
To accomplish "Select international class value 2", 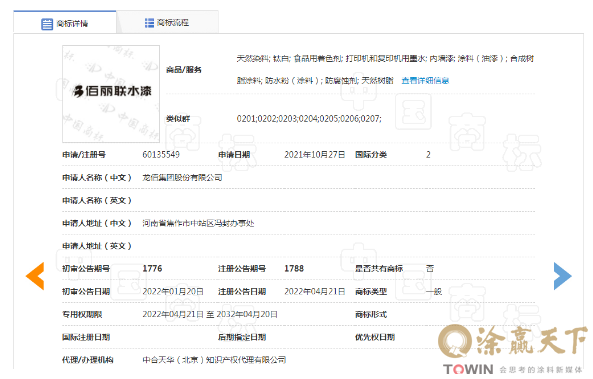I will 428,155.
